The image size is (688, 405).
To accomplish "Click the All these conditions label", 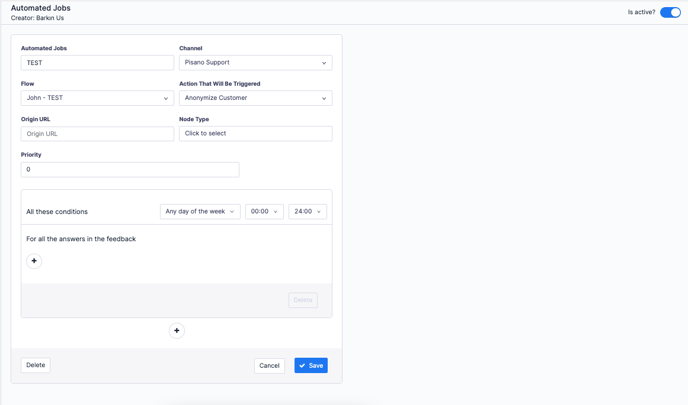I will pos(57,212).
